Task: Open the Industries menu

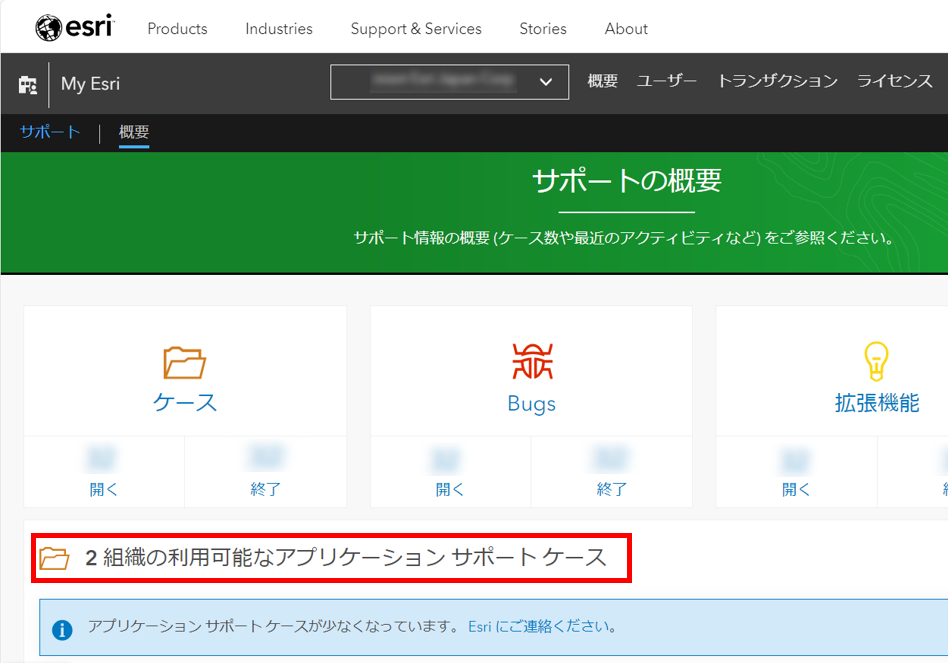Action: coord(279,28)
